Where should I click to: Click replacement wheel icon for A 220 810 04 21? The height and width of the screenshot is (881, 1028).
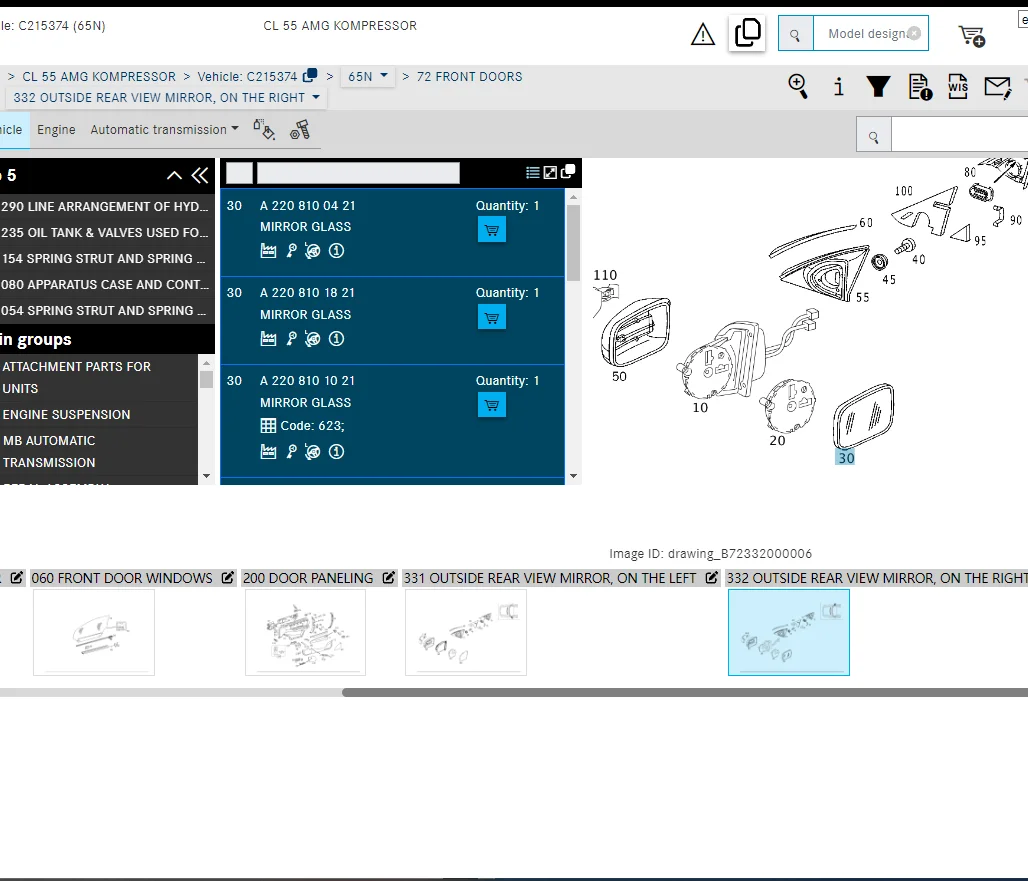click(313, 251)
